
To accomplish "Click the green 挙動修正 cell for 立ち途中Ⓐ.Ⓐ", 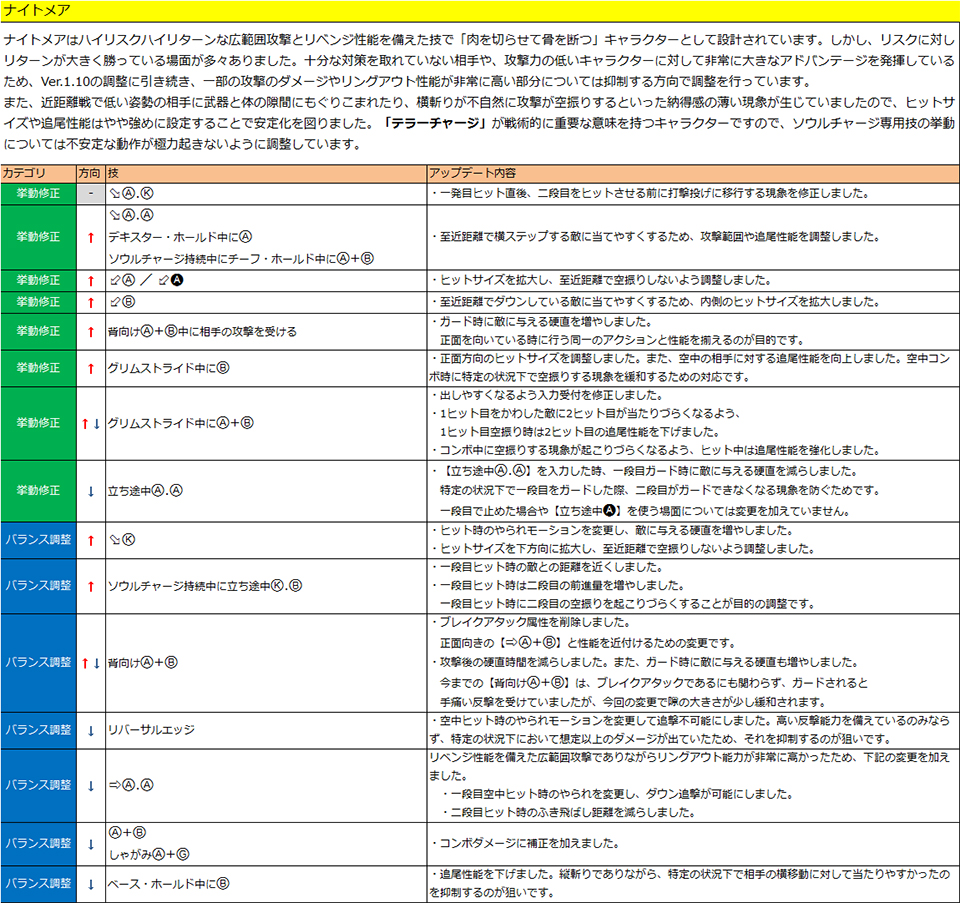I will (x=38, y=490).
